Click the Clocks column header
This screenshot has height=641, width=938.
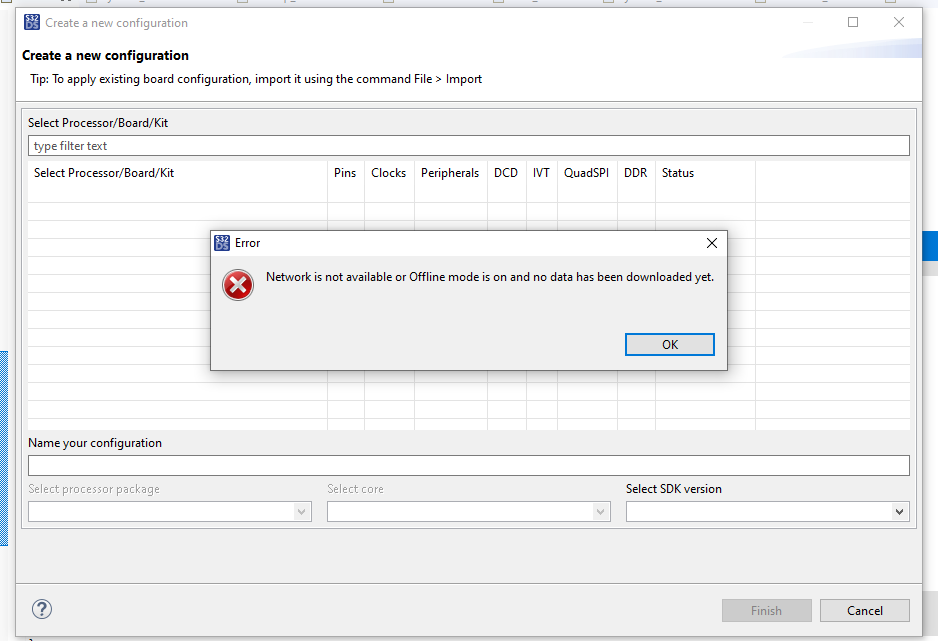tap(388, 173)
